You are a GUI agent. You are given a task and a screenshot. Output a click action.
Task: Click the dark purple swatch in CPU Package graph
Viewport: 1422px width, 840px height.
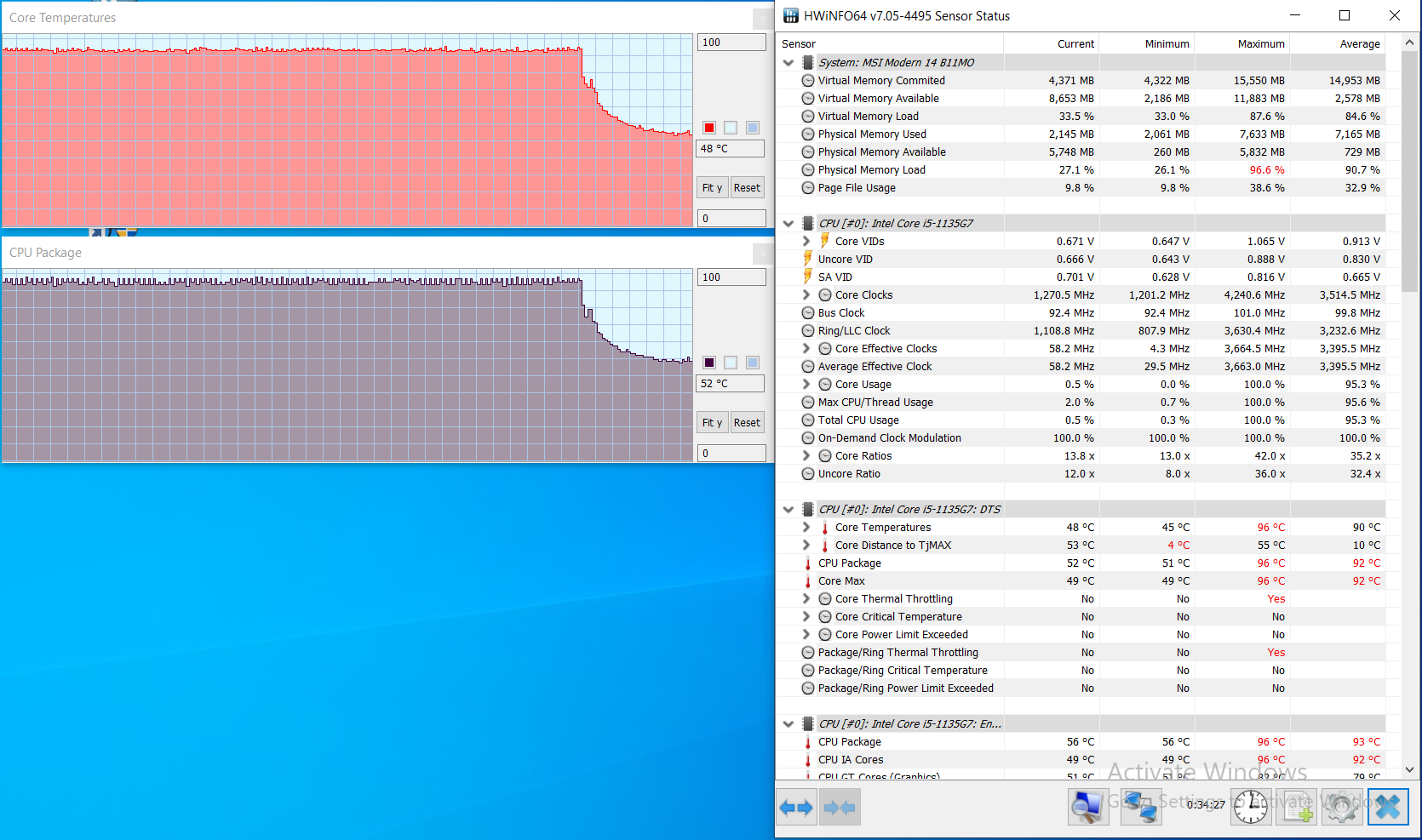709,363
